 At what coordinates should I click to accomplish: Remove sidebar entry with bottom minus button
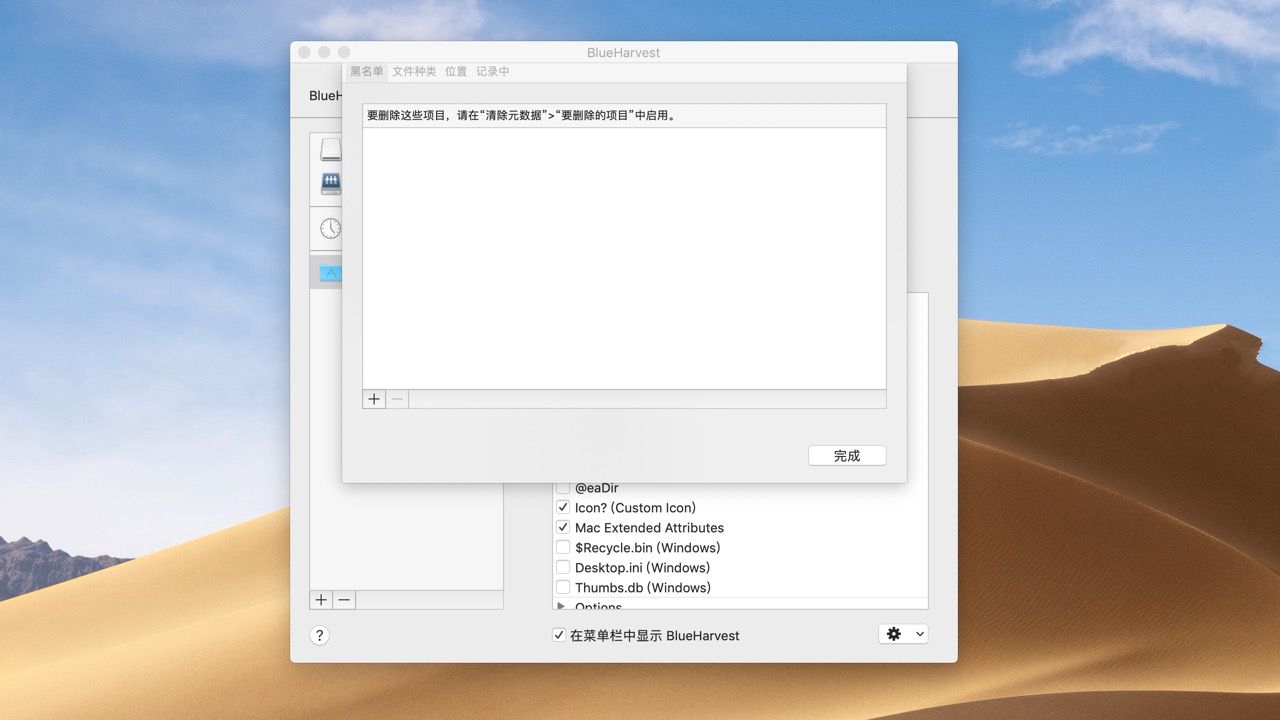[x=344, y=600]
